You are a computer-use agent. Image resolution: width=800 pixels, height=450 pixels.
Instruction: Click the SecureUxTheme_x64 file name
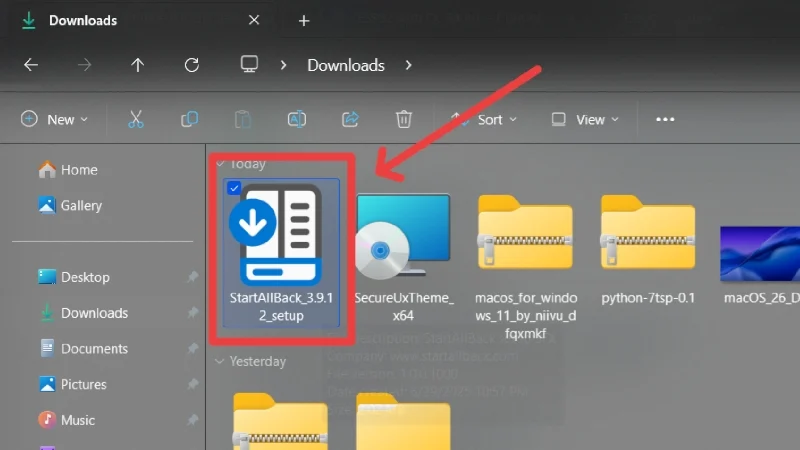[403, 307]
